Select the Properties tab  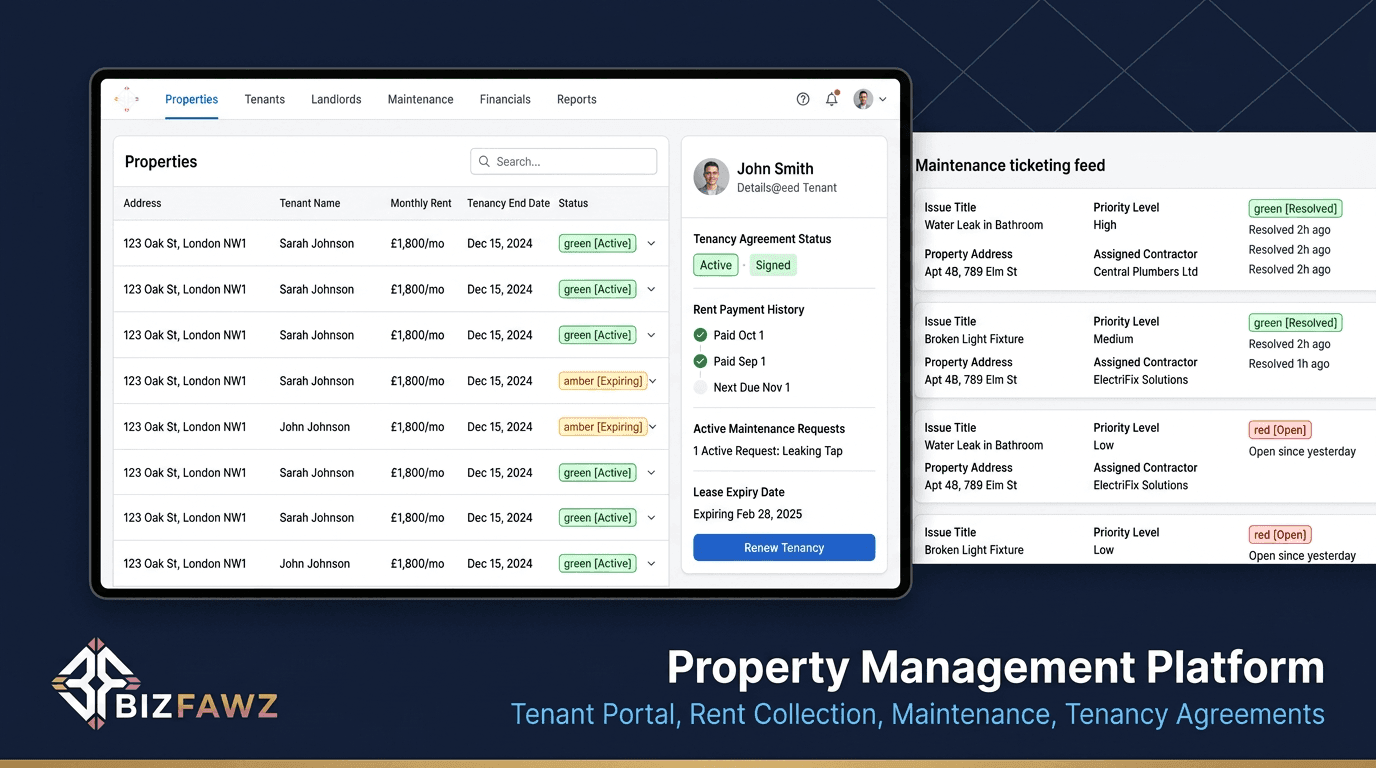[192, 100]
